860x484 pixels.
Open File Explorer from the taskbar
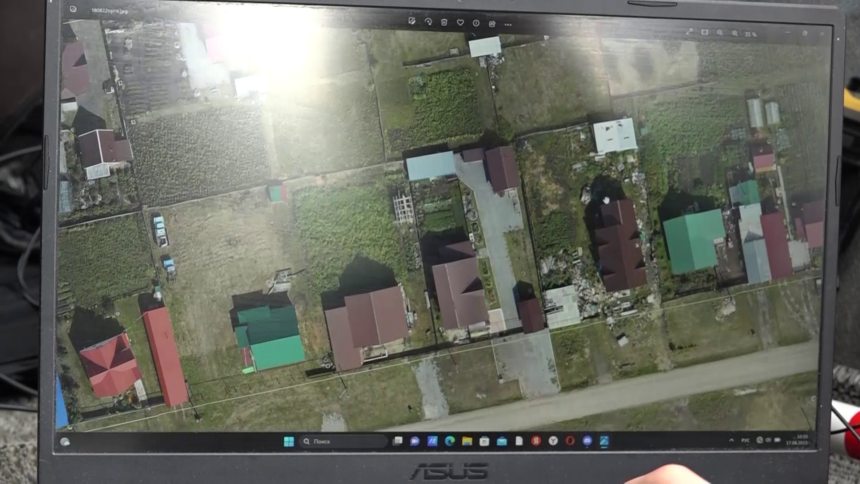467,441
